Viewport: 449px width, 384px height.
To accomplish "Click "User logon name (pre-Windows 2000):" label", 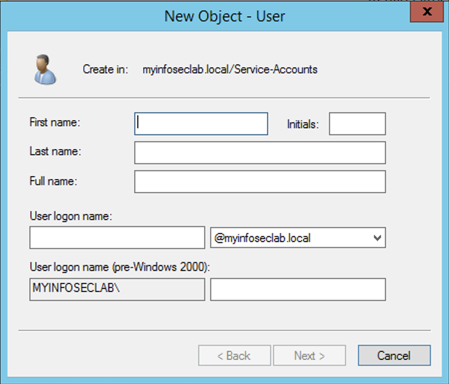I will [x=120, y=267].
